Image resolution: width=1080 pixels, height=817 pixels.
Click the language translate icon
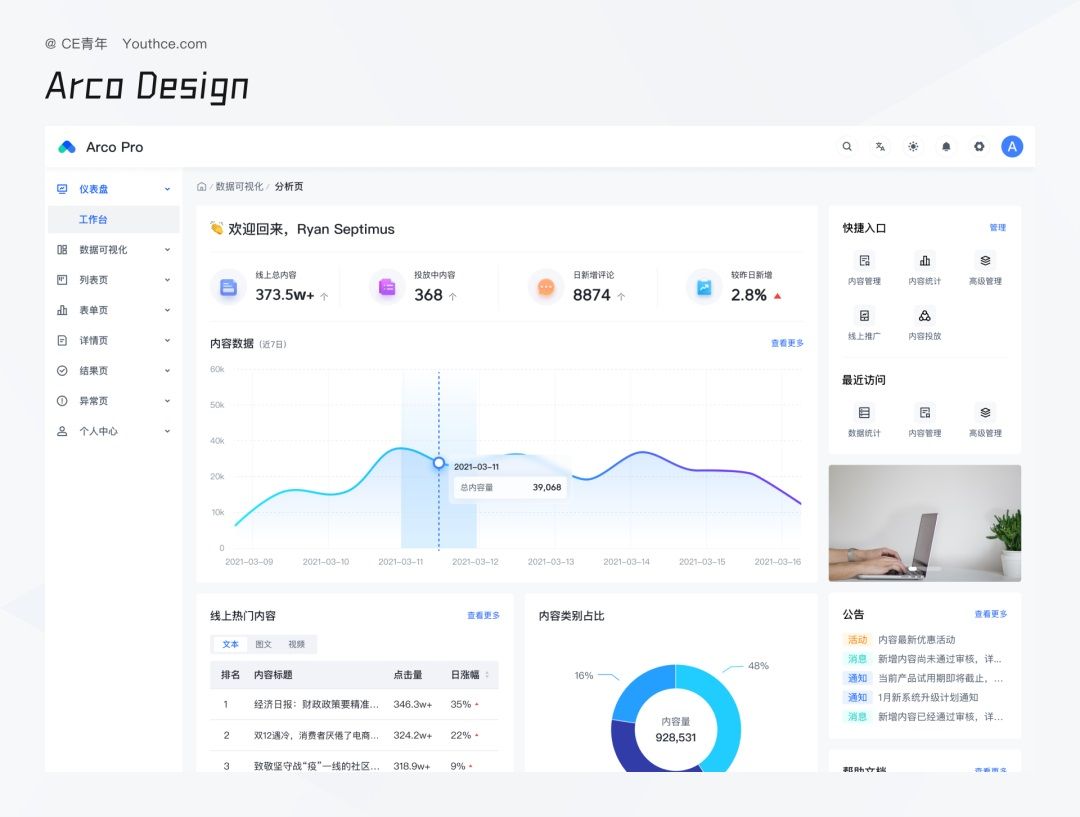click(x=880, y=147)
